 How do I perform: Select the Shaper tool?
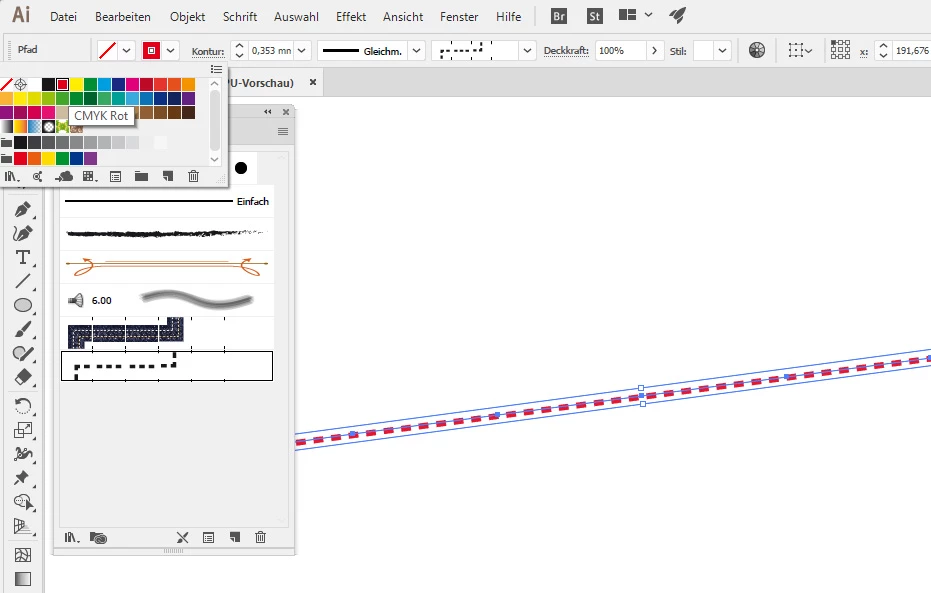click(x=23, y=353)
